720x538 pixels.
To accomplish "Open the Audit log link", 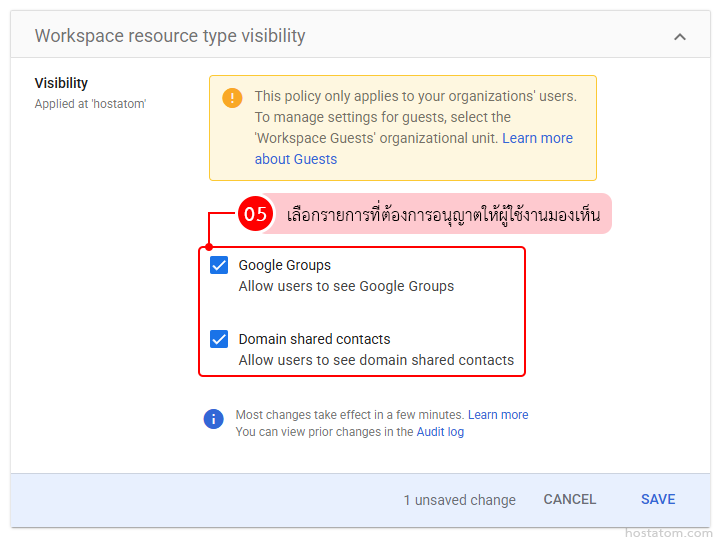I will coord(440,432).
